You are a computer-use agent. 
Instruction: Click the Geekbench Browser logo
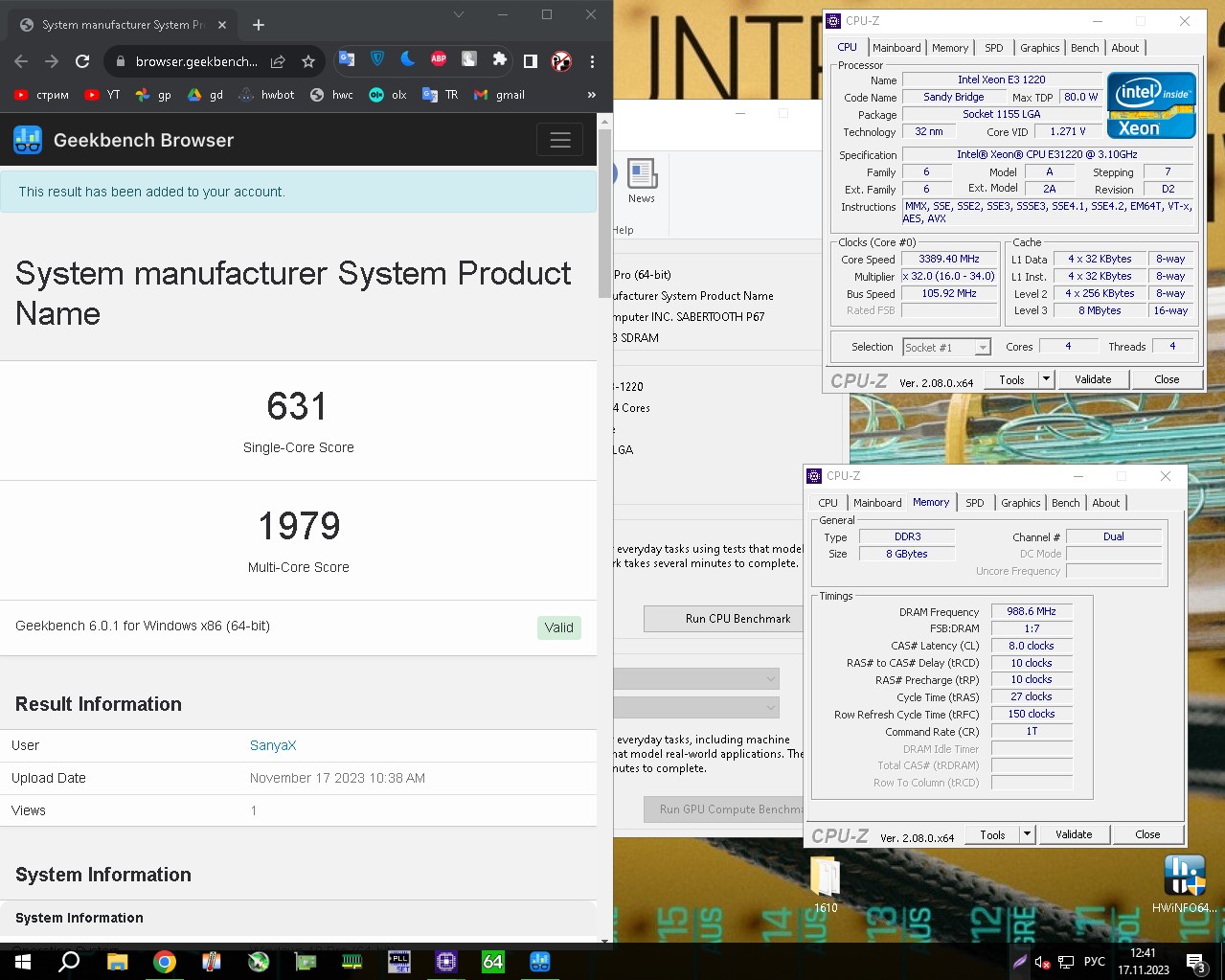pyautogui.click(x=124, y=140)
